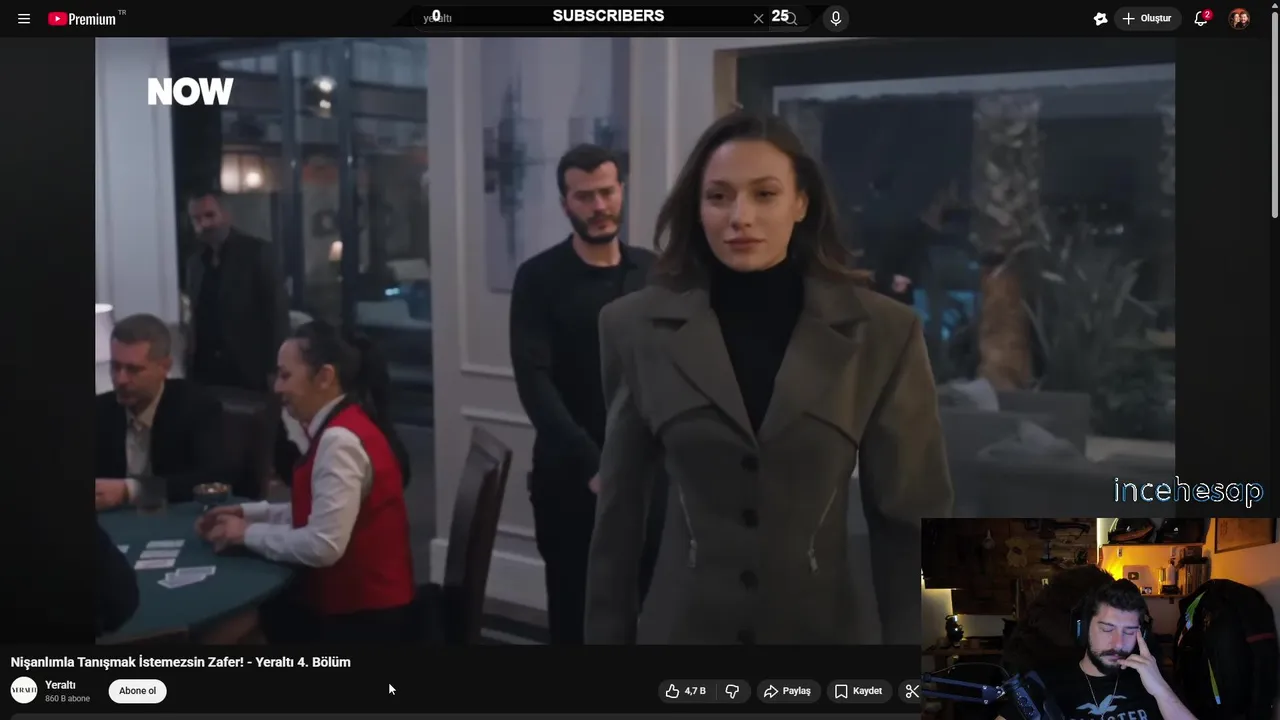Open the account avatar menu
This screenshot has height=720, width=1280.
pyautogui.click(x=1239, y=19)
